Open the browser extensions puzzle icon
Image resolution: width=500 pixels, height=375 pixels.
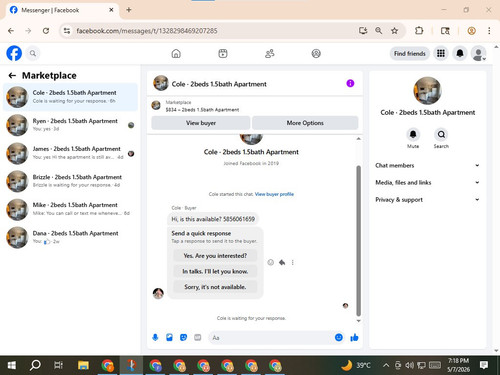point(419,31)
